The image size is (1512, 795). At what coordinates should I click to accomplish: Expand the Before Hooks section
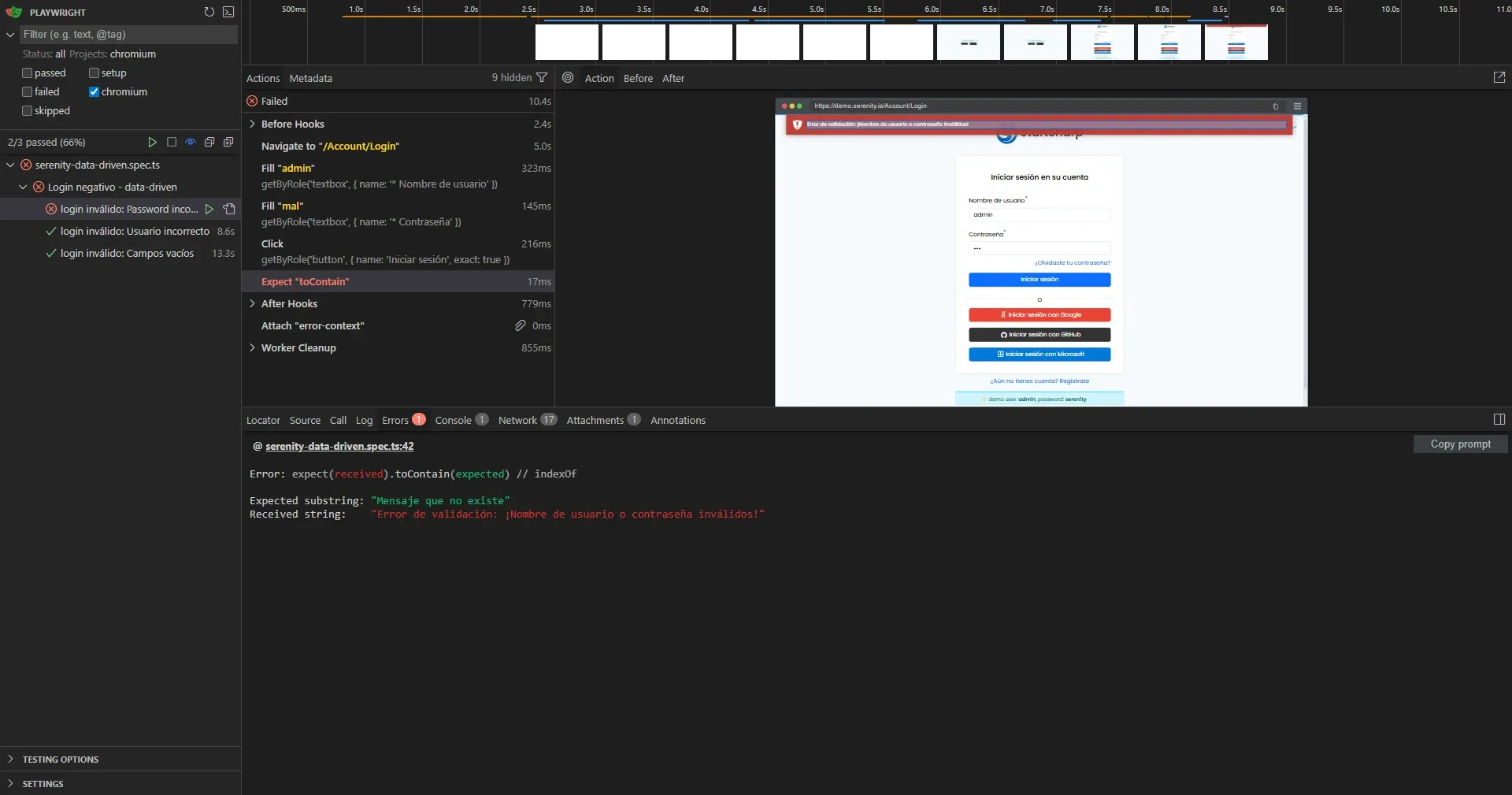(x=253, y=124)
